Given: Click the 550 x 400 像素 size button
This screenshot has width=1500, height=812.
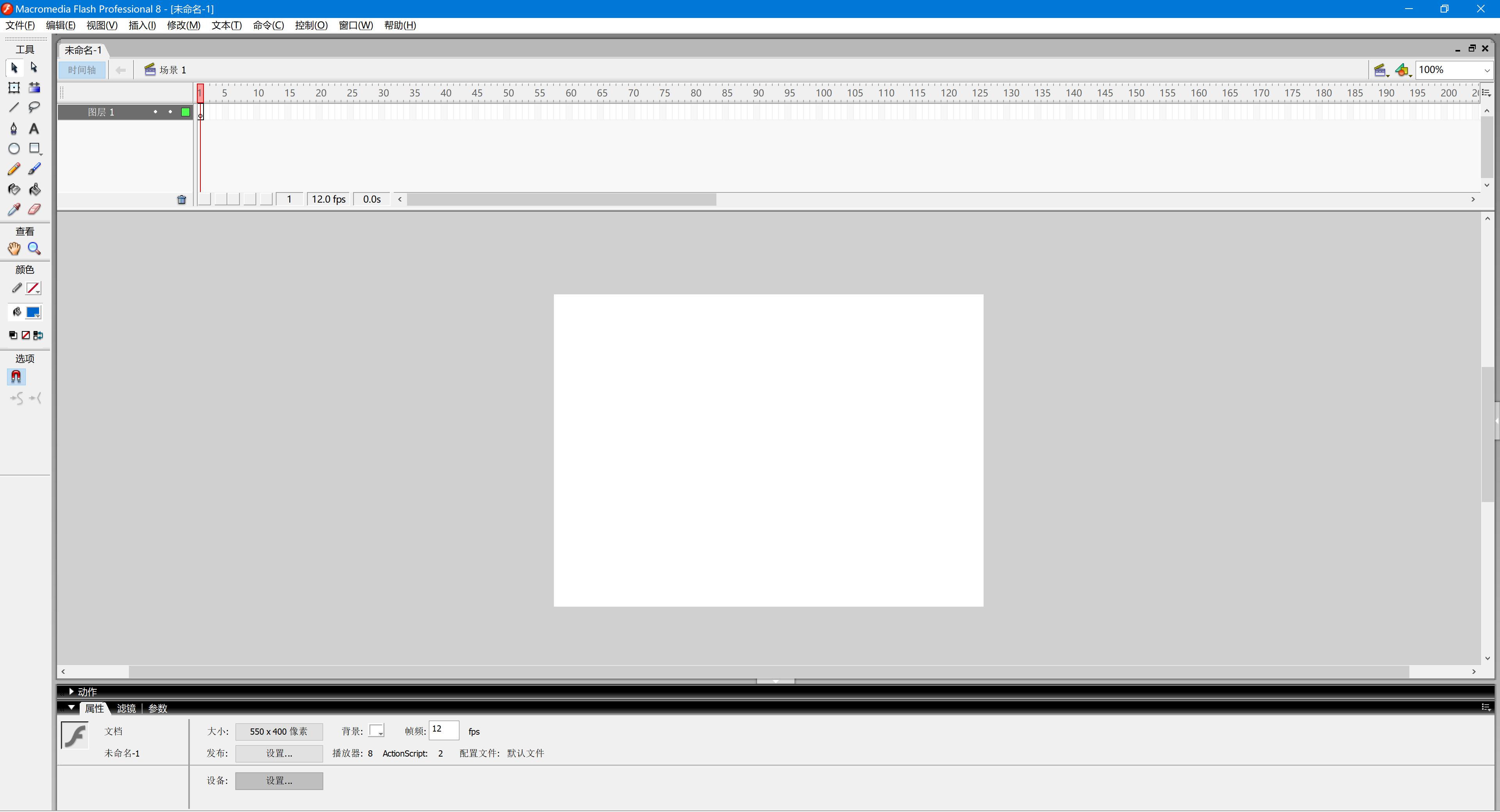Looking at the screenshot, I should coord(279,732).
